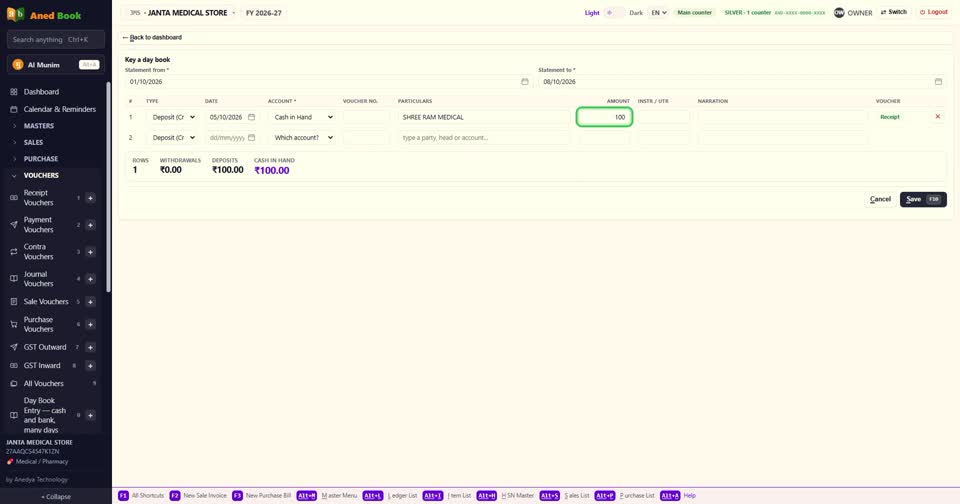960x504 pixels.
Task: Click the Logout button
Action: point(934,12)
